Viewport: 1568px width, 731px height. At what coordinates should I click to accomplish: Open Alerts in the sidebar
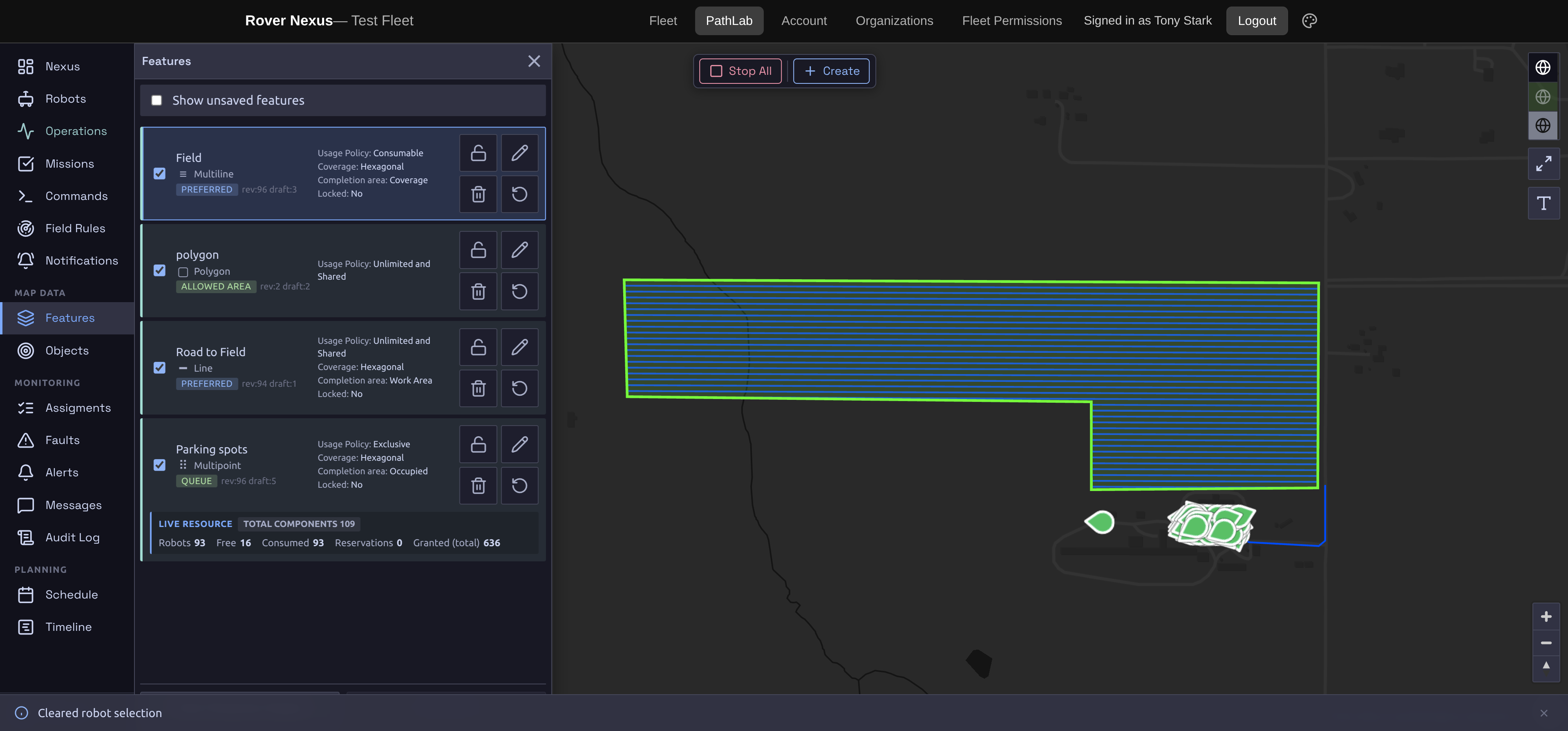click(67, 473)
